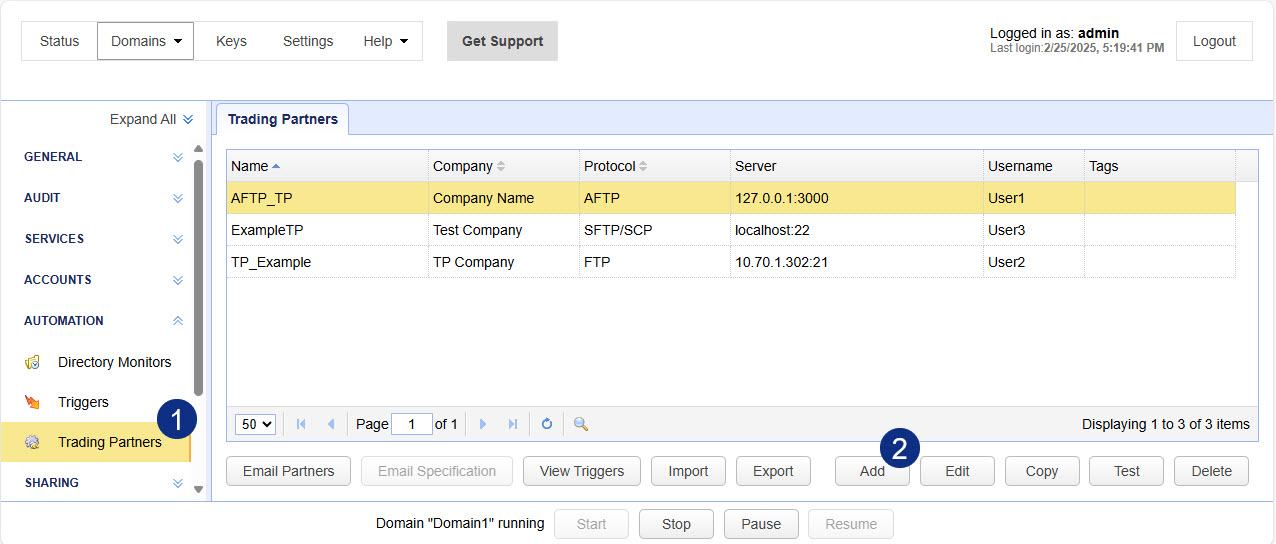1276x544 pixels.
Task: Open the page size 50 dropdown
Action: 255,424
